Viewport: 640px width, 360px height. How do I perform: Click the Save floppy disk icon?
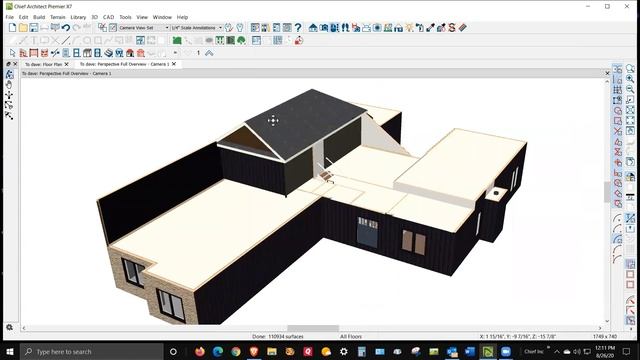(33, 28)
